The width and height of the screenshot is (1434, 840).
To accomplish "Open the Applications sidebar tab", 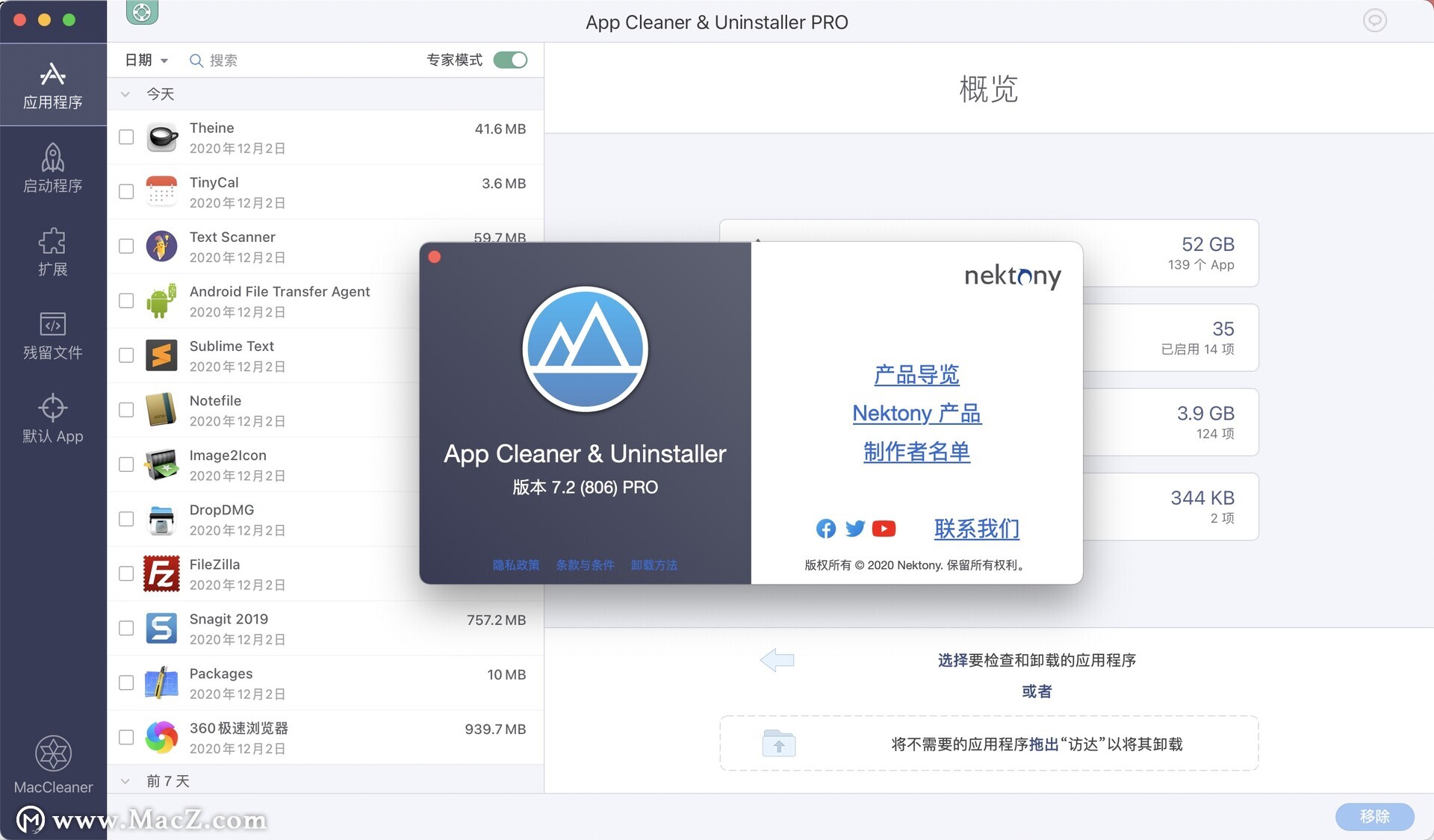I will pyautogui.click(x=52, y=85).
